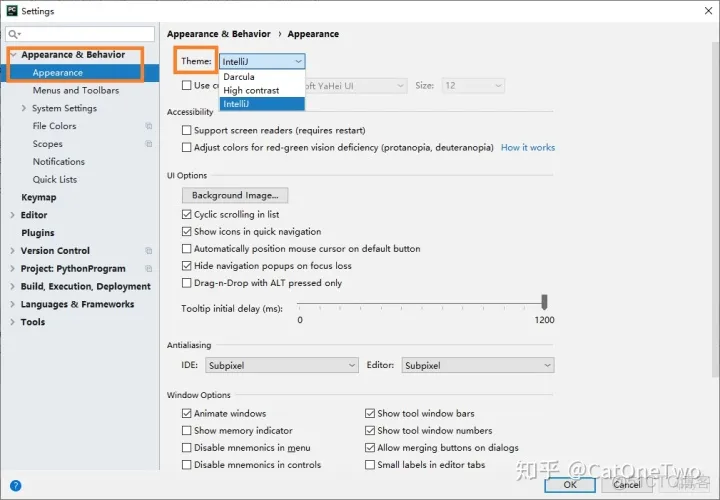Collapse the Appearance & Behavior tree node
Image resolution: width=720 pixels, height=500 pixels.
[x=13, y=55]
